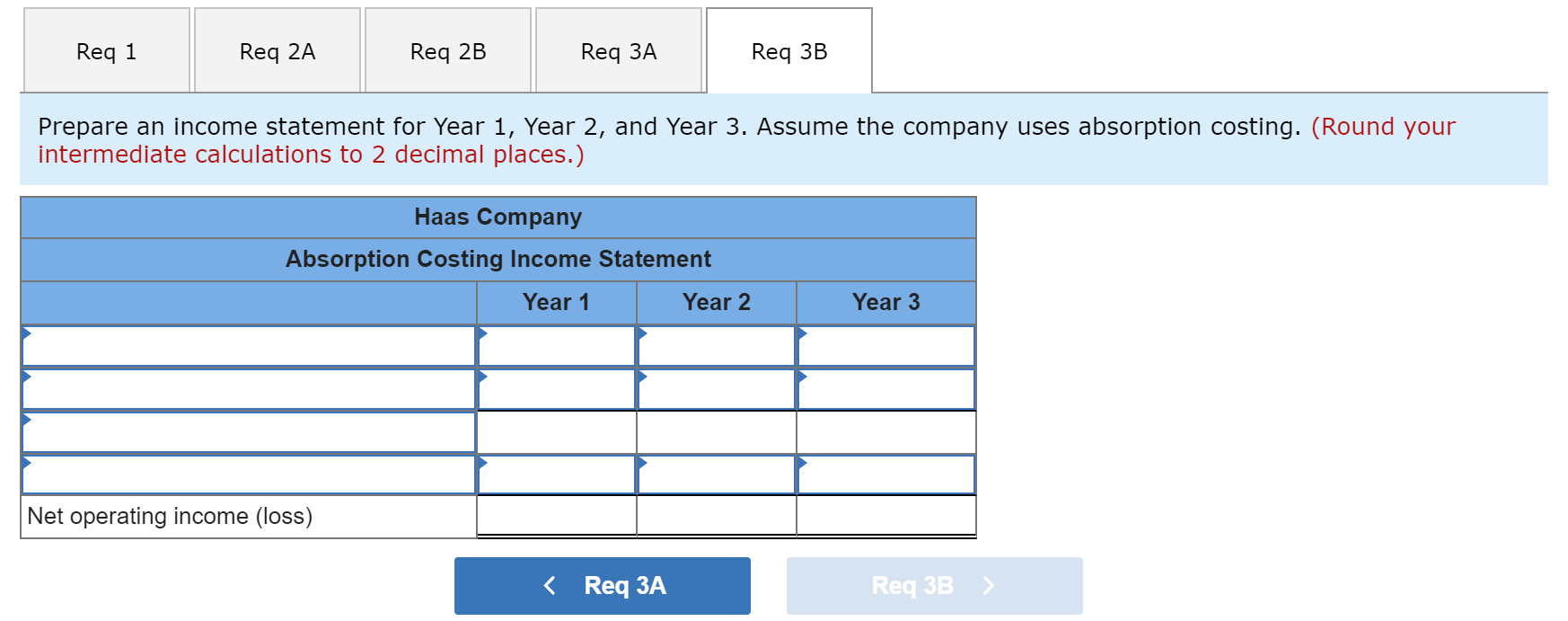Click the right chevron on the Req 3B button
Screen dimensions: 1568x621
click(988, 585)
